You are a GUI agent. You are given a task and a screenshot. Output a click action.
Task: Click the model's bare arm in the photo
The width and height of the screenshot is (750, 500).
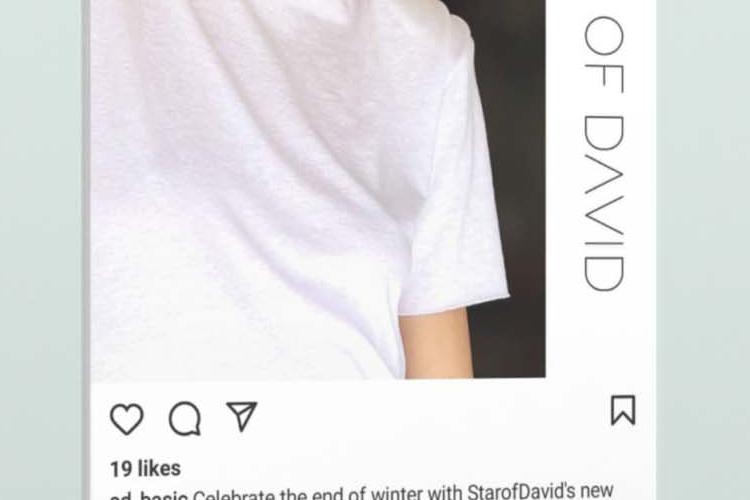(x=434, y=345)
